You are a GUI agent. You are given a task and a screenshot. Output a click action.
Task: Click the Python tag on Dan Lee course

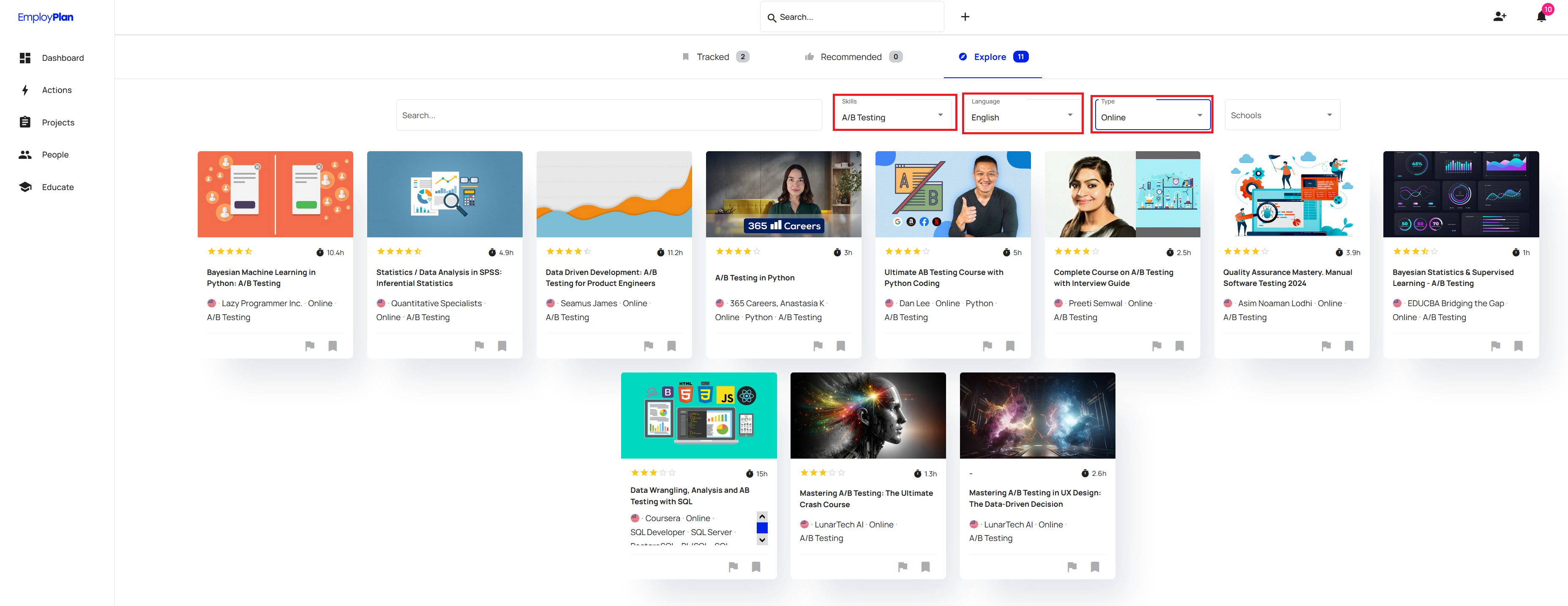click(x=979, y=304)
